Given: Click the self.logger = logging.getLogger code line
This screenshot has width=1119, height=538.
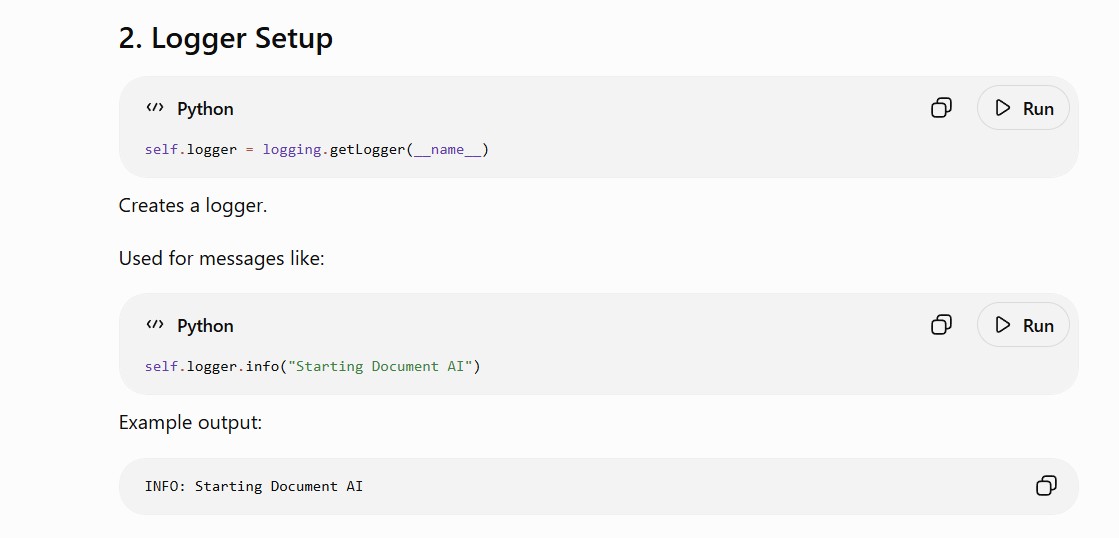Looking at the screenshot, I should pos(317,150).
